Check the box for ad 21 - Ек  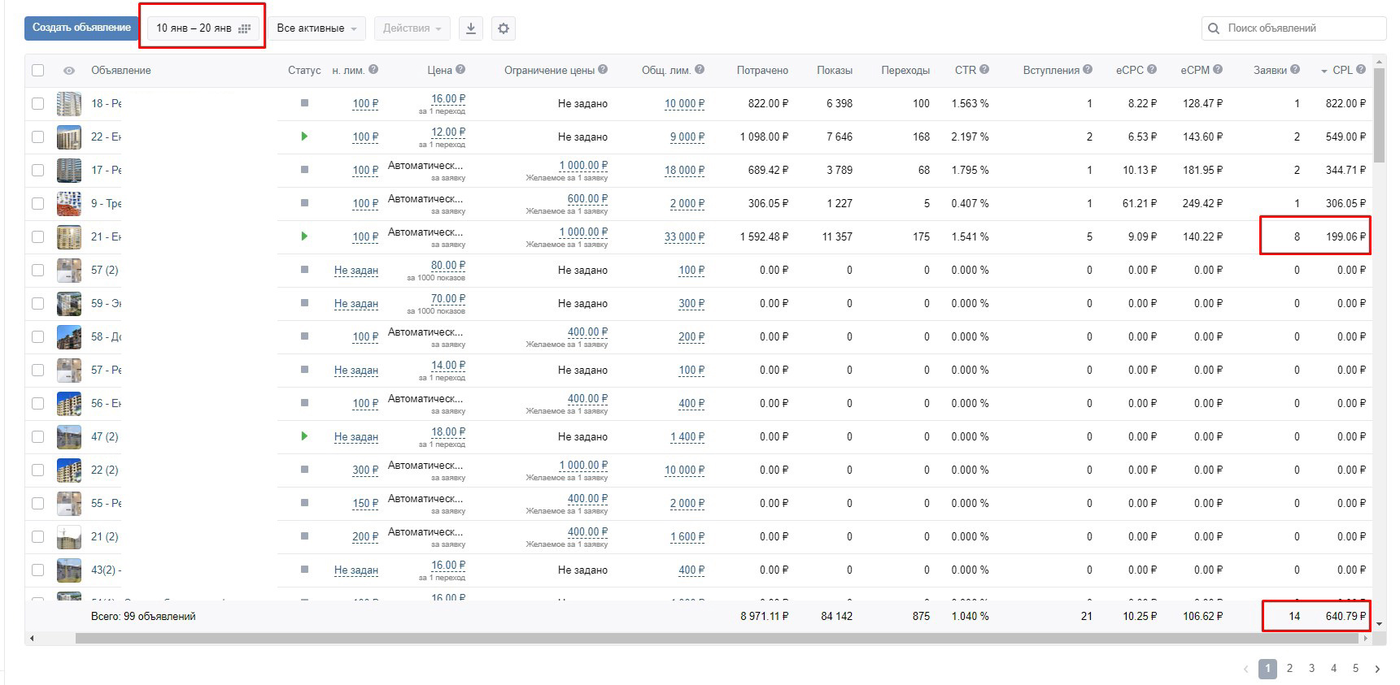click(38, 237)
